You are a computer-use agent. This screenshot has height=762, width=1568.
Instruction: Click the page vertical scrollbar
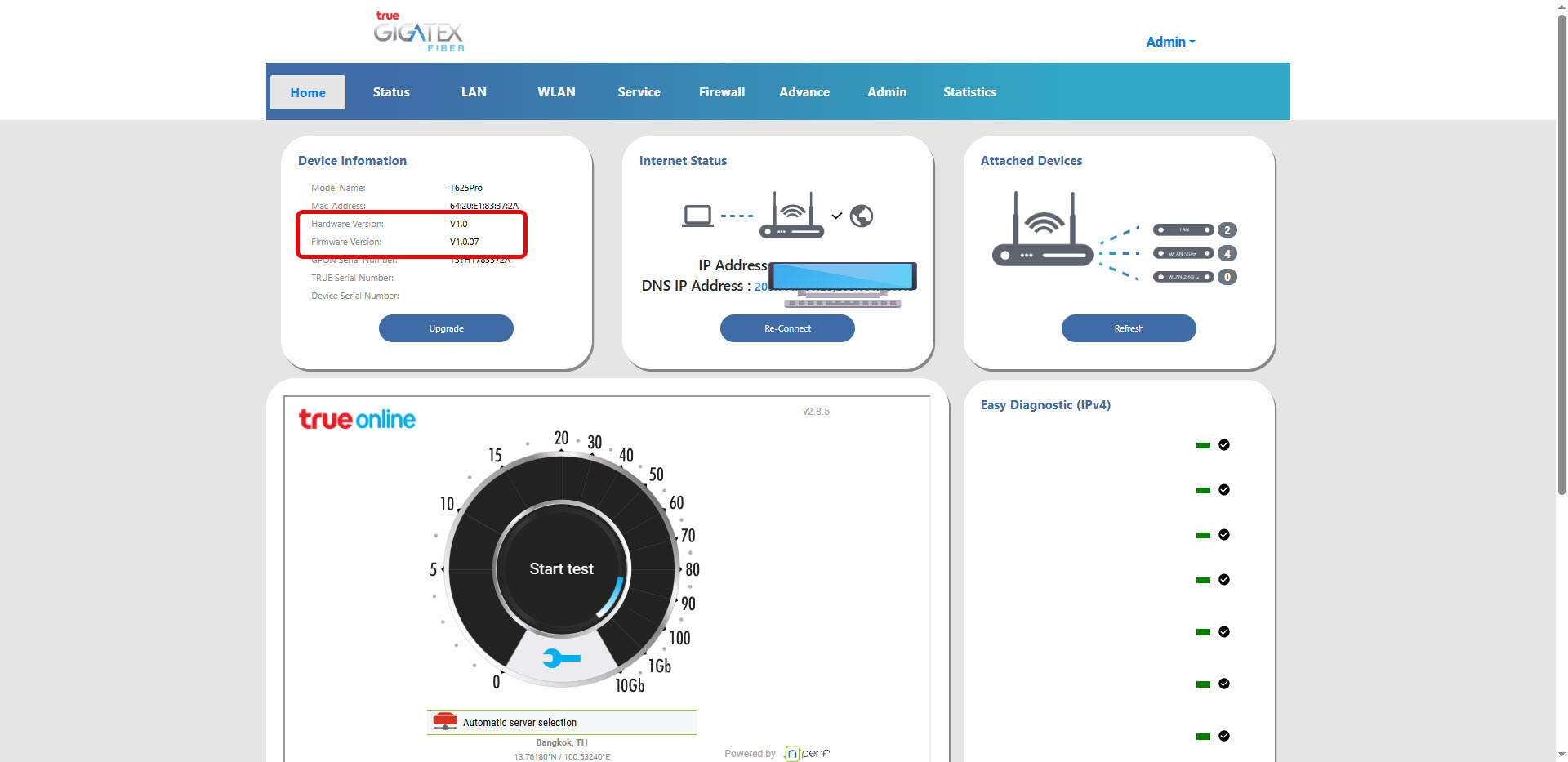[x=1561, y=253]
